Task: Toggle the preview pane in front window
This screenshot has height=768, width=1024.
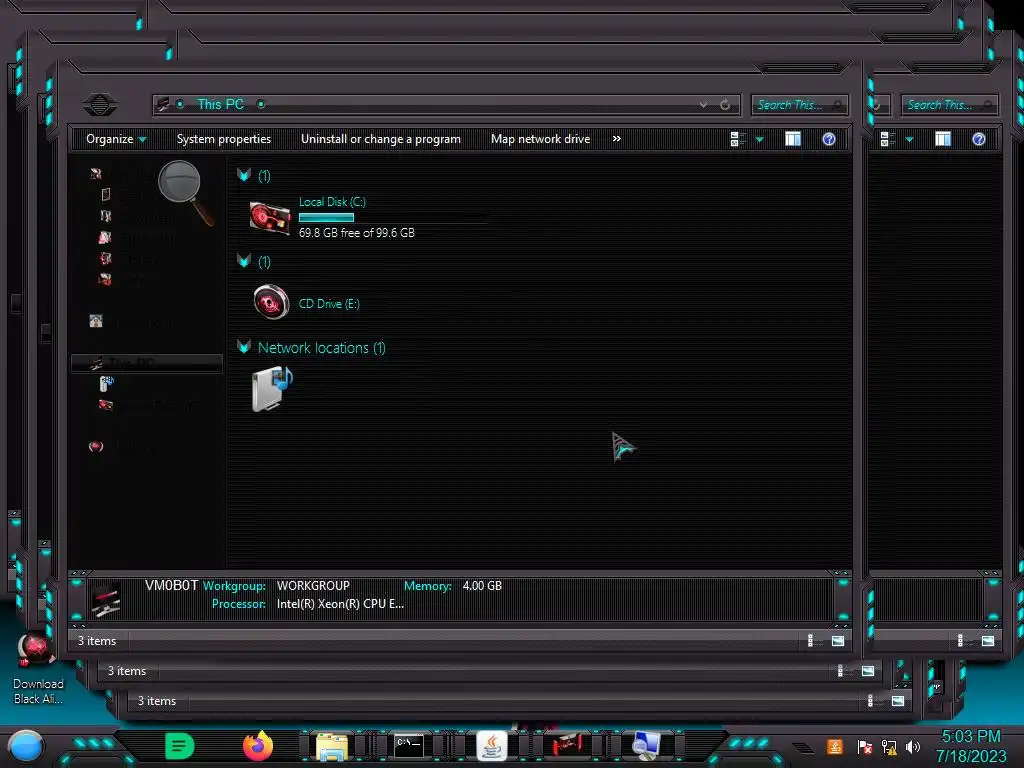Action: pos(793,139)
